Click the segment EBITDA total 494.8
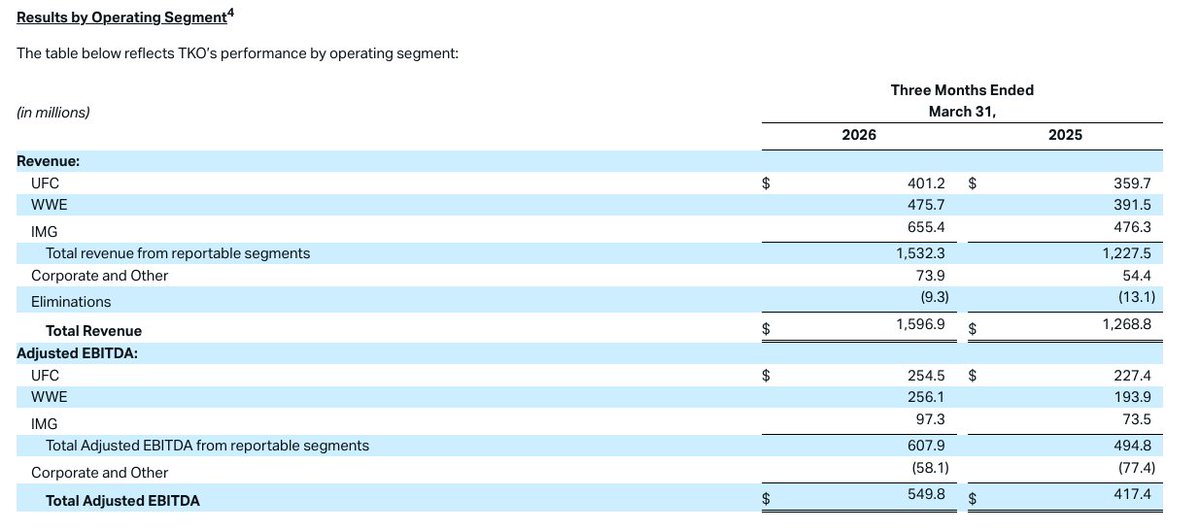The height and width of the screenshot is (531, 1200). click(x=1132, y=445)
